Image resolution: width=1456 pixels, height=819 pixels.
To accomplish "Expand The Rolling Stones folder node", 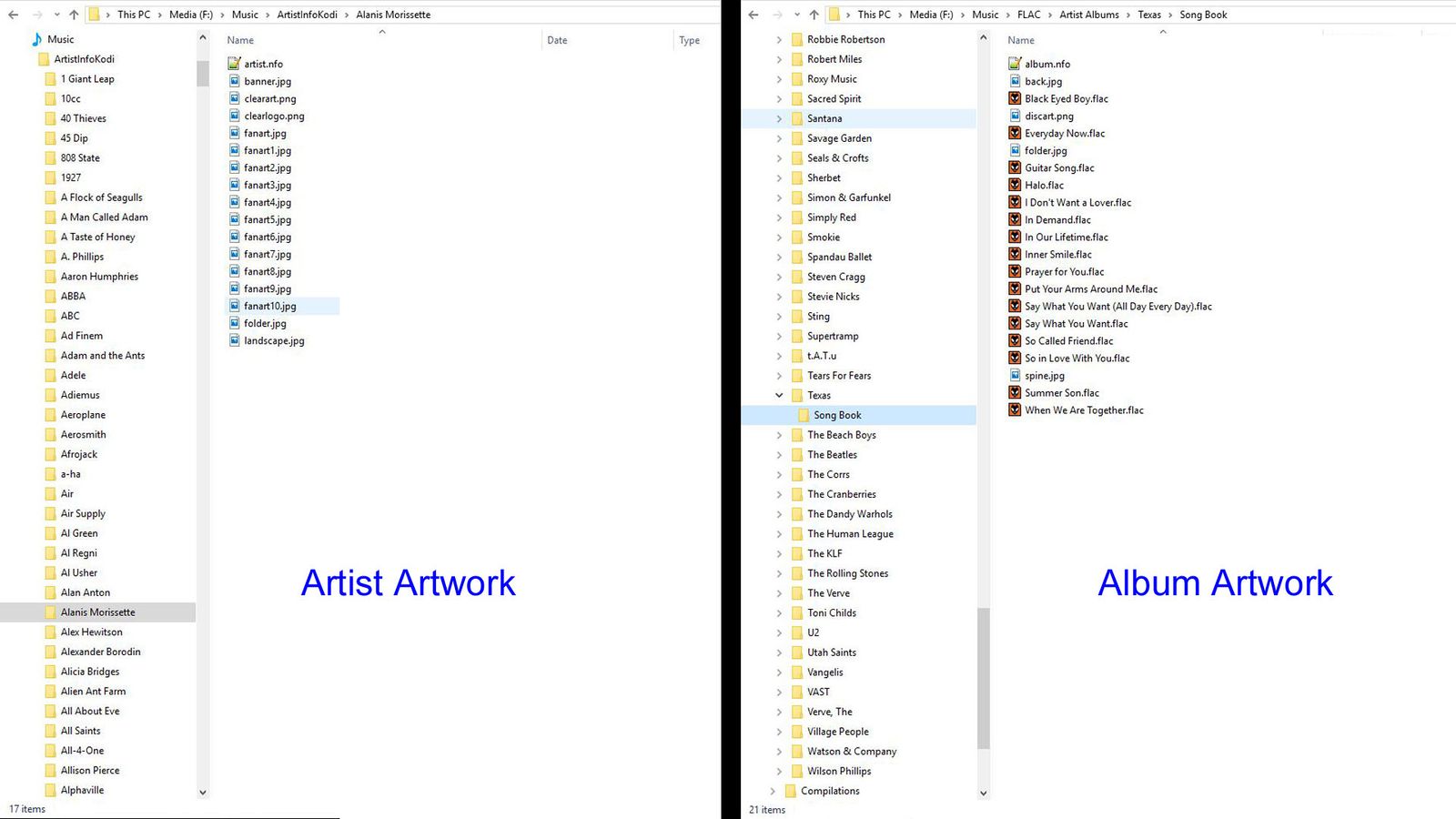I will pos(779,573).
